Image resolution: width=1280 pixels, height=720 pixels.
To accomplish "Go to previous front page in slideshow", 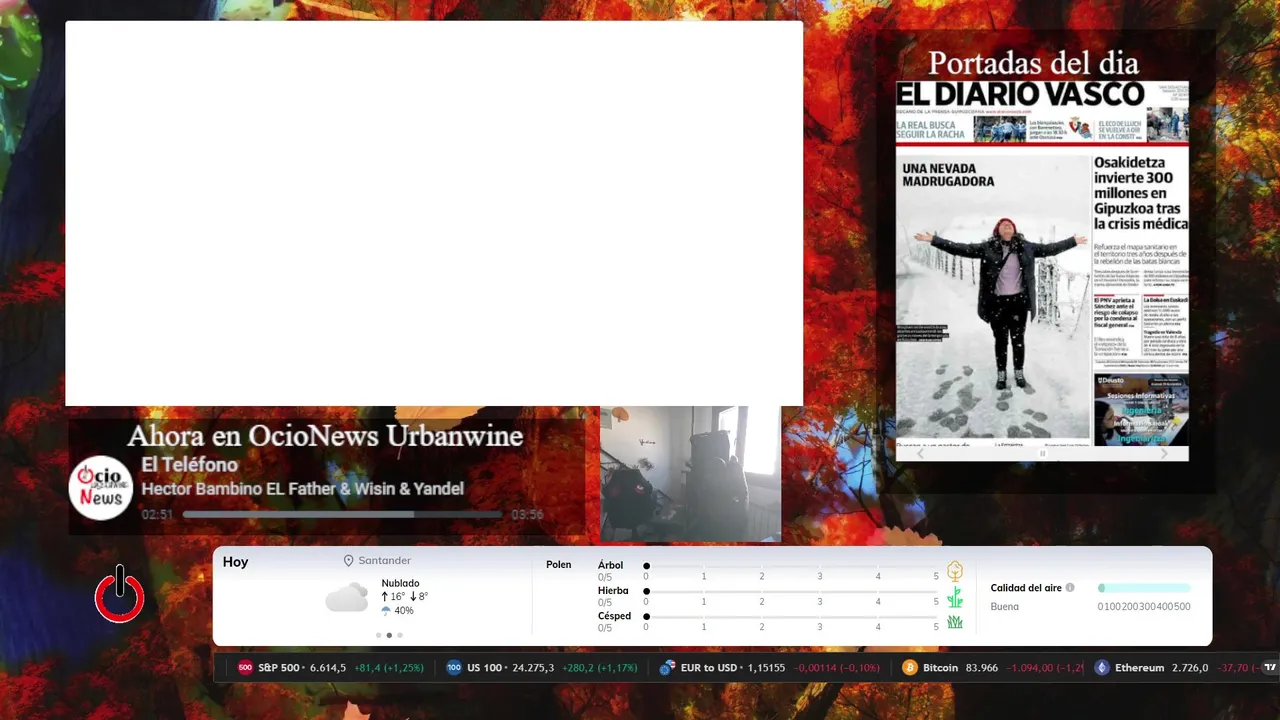I will [921, 453].
